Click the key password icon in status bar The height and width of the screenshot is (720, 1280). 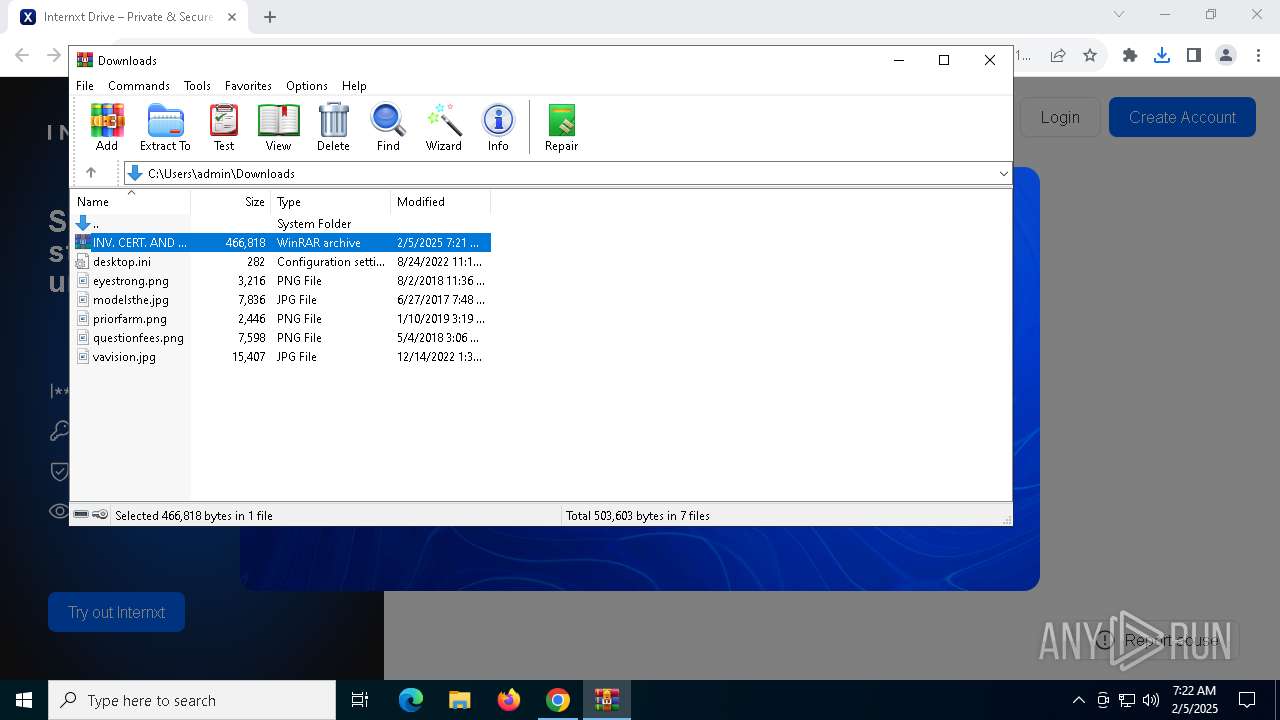coord(100,514)
